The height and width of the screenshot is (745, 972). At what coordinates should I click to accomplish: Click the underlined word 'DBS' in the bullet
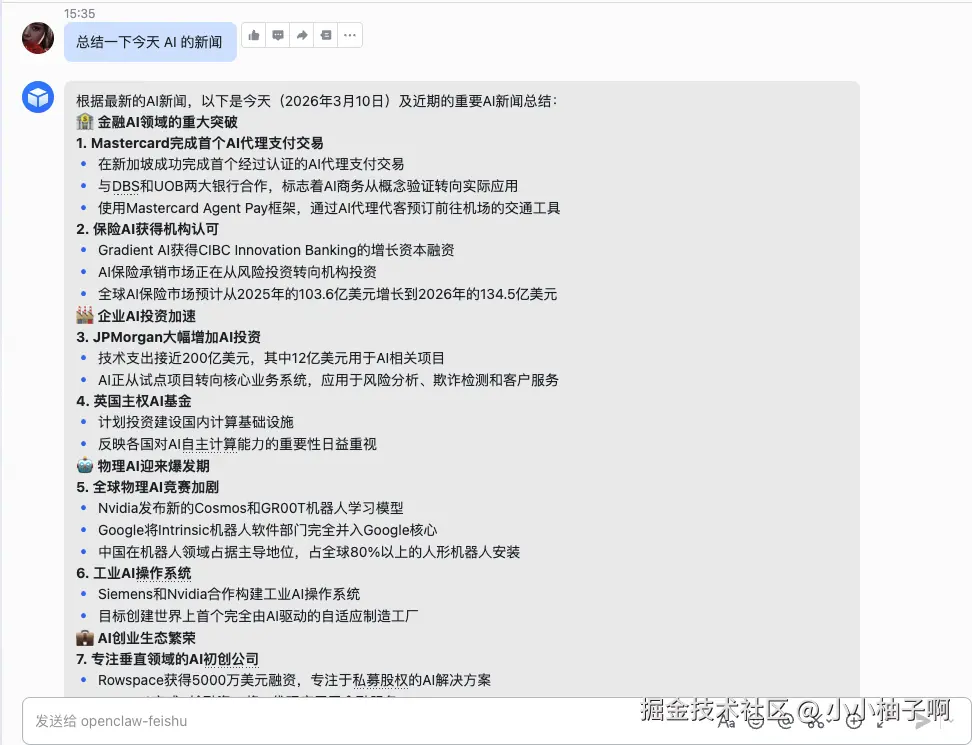tap(125, 186)
